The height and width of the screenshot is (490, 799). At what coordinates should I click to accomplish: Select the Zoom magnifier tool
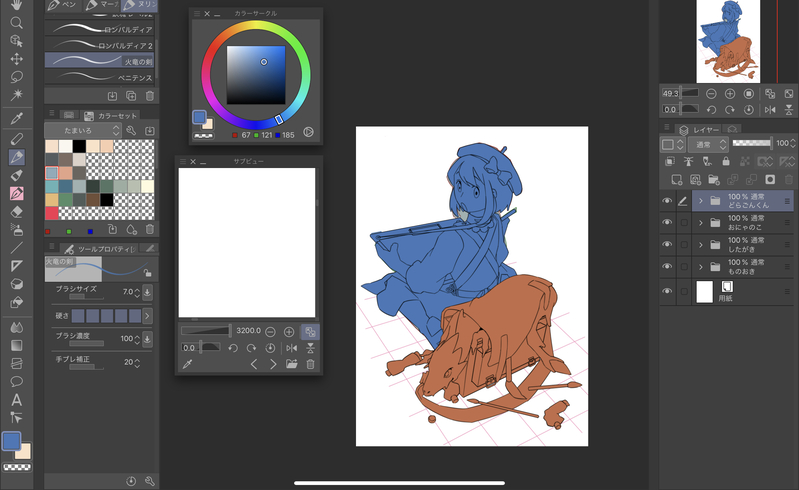pyautogui.click(x=16, y=22)
